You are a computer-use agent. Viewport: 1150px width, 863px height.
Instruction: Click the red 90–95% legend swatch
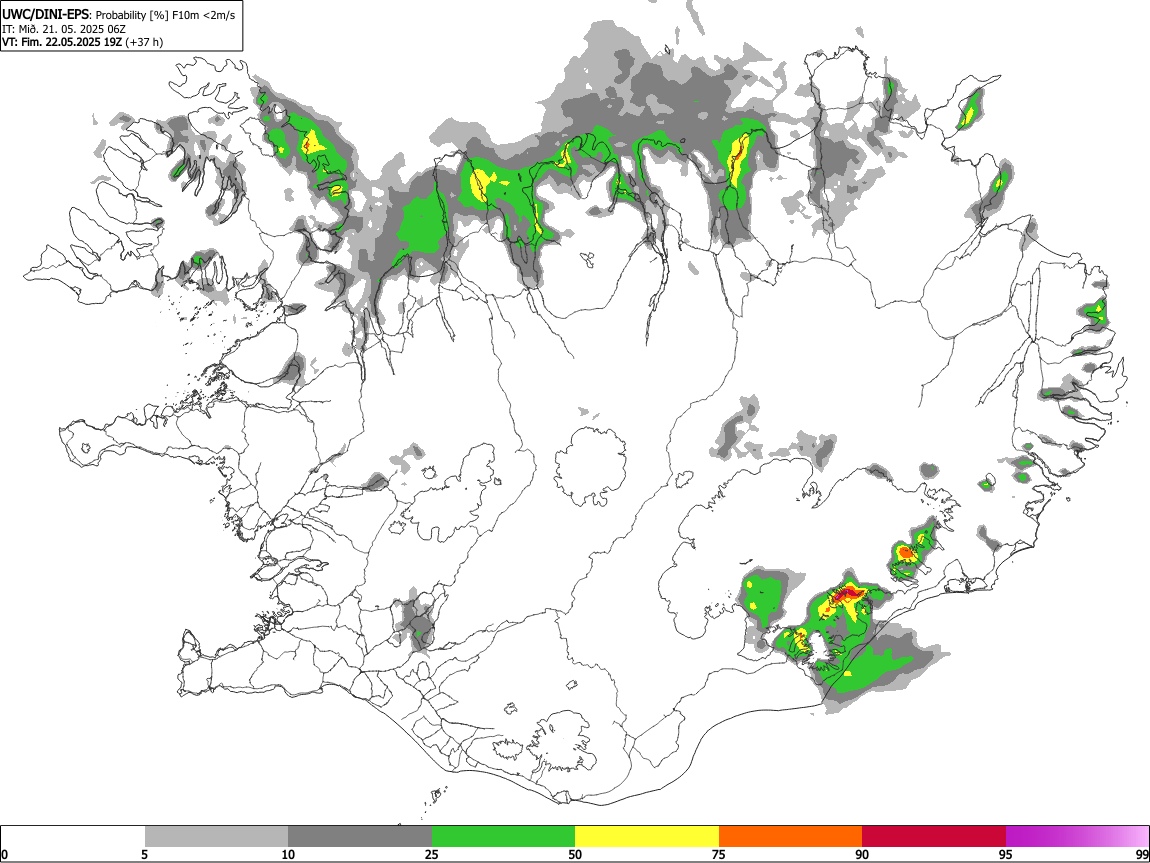pos(934,837)
